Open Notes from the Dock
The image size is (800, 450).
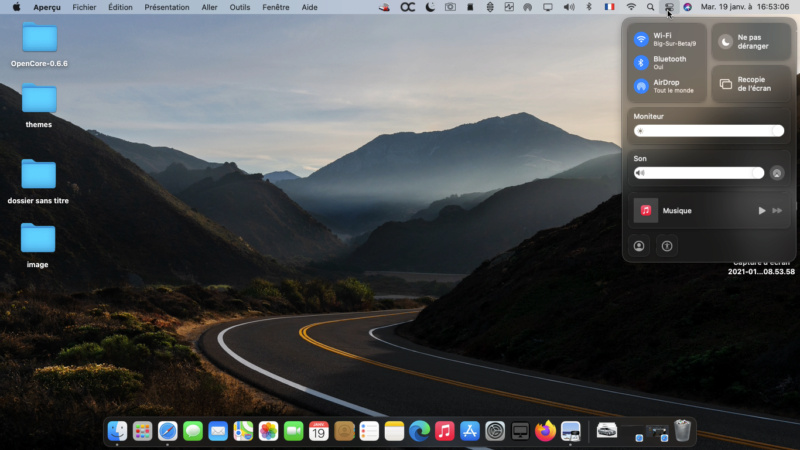(394, 431)
